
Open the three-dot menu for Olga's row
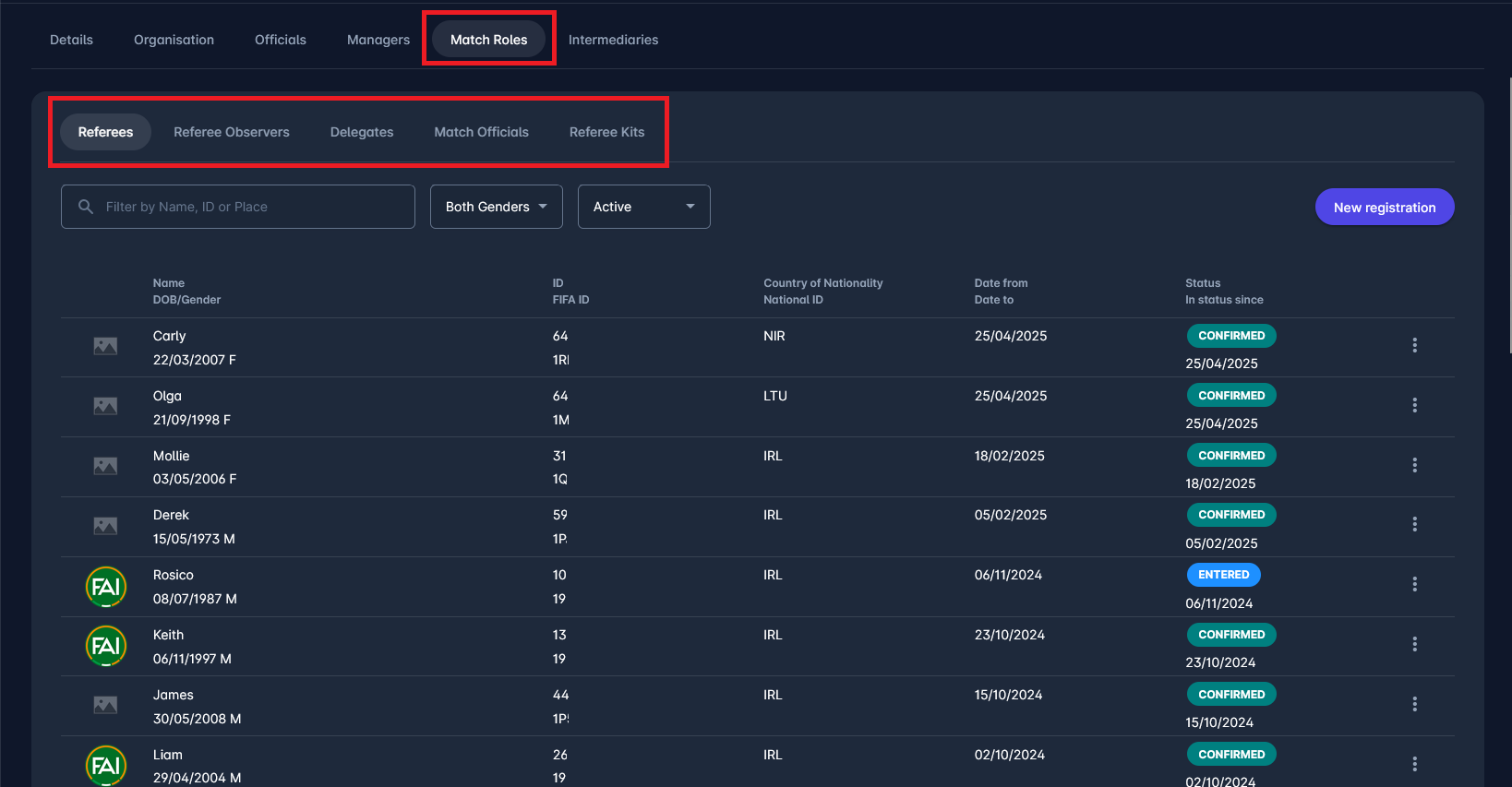click(1414, 405)
